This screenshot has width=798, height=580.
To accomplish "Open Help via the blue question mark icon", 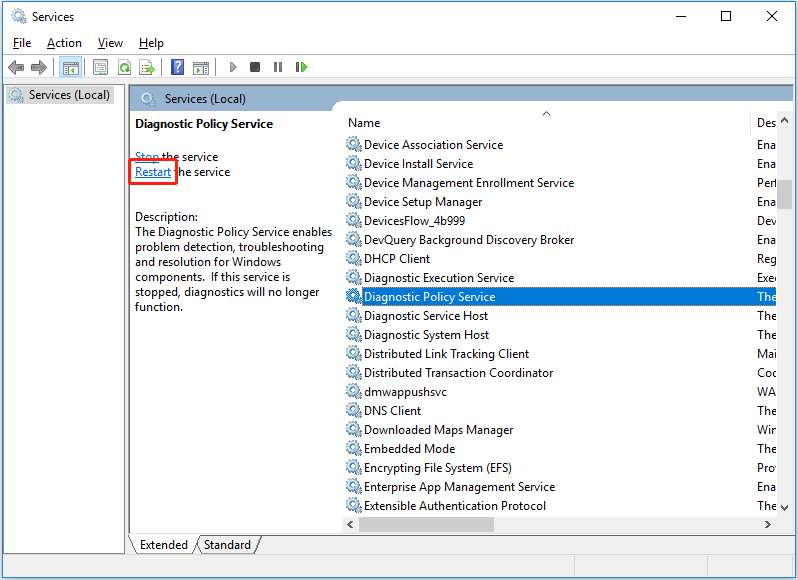I will coord(177,67).
